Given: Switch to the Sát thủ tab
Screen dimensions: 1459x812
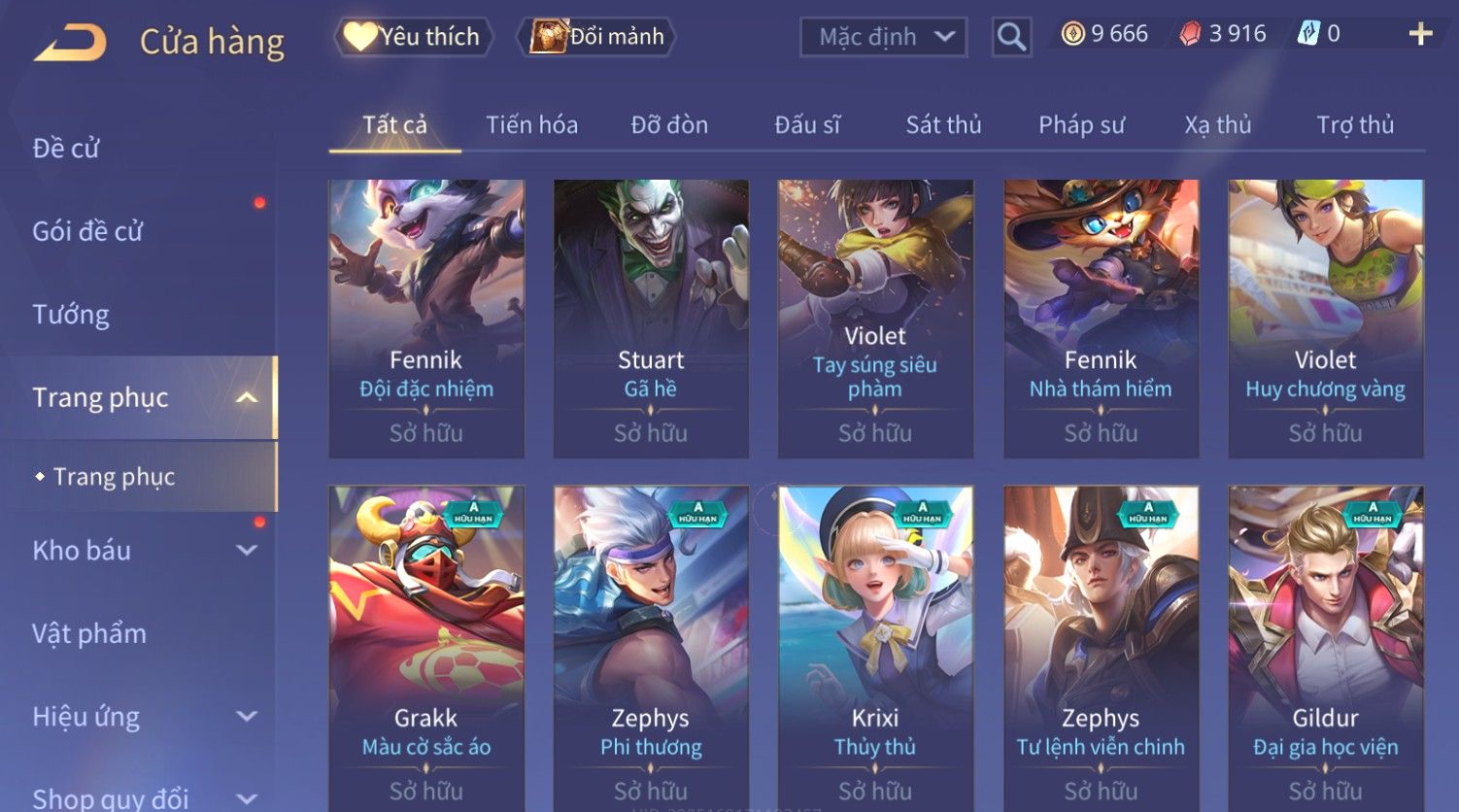Looking at the screenshot, I should pos(943,125).
